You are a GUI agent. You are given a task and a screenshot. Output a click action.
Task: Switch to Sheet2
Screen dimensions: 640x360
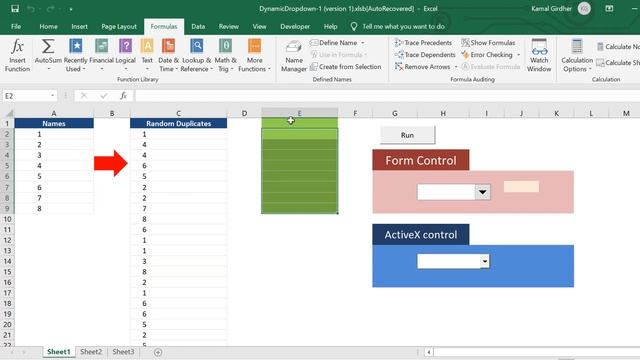(x=91, y=352)
